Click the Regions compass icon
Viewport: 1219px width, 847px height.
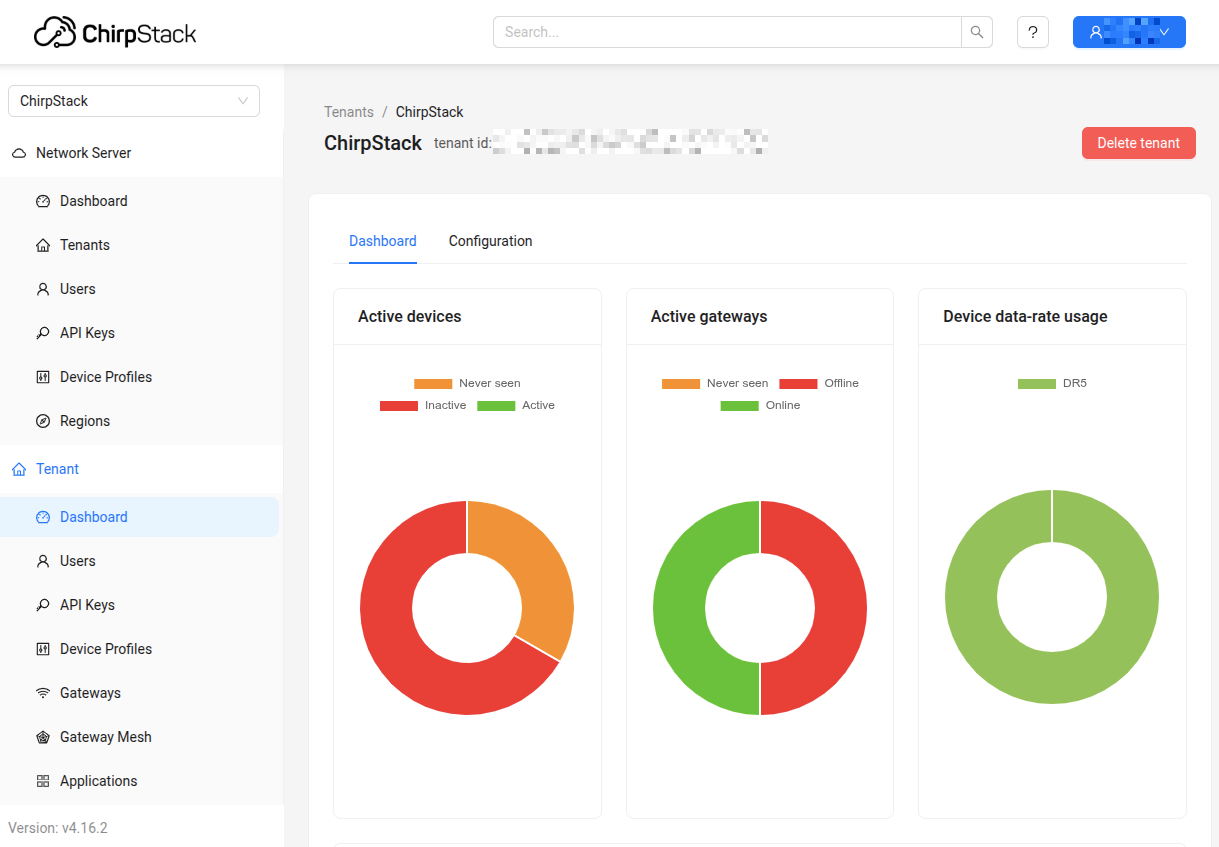pyautogui.click(x=43, y=421)
